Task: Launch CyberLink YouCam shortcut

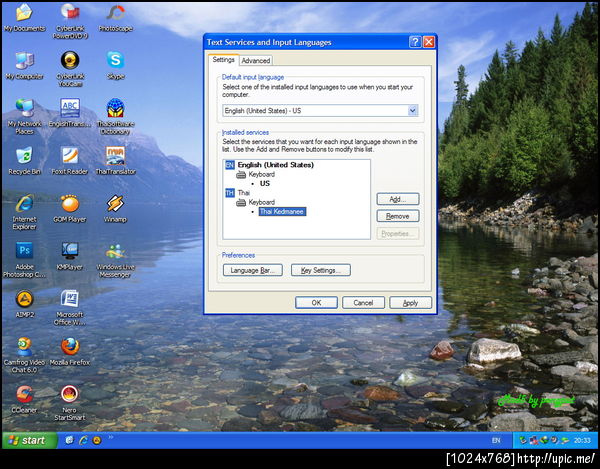Action: coord(70,69)
